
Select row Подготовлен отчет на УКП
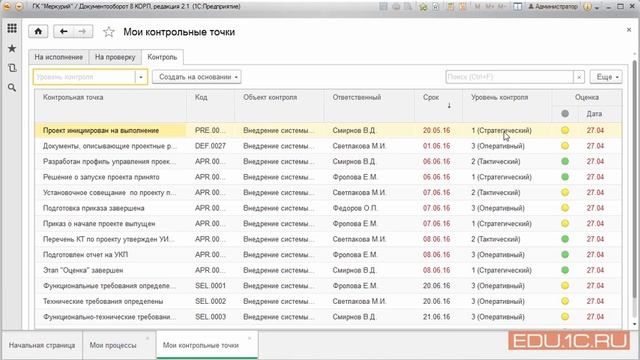329,255
